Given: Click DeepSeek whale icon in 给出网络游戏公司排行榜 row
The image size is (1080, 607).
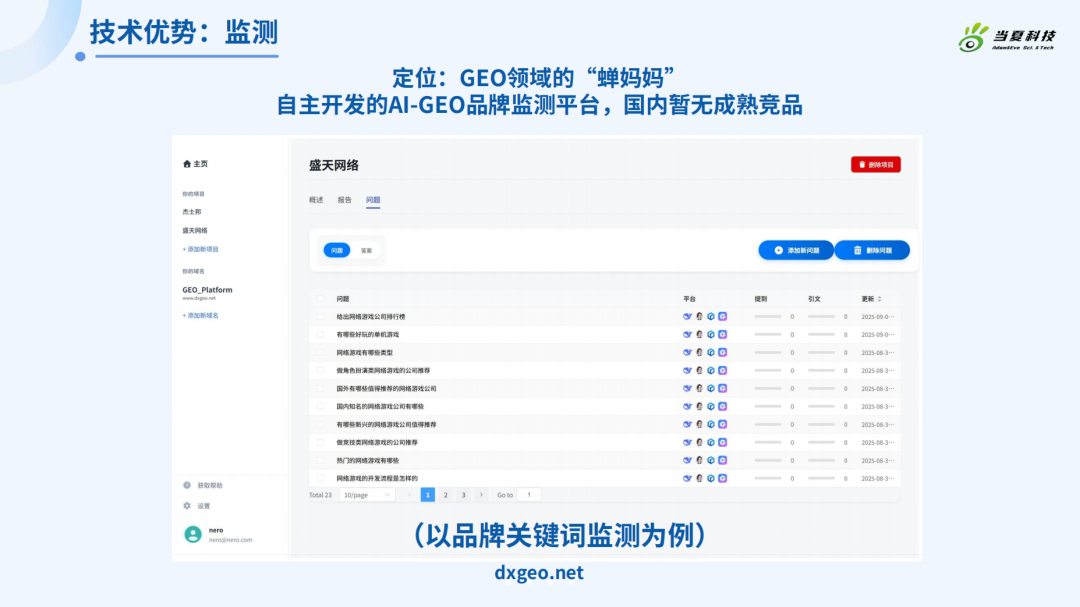Looking at the screenshot, I should [687, 317].
